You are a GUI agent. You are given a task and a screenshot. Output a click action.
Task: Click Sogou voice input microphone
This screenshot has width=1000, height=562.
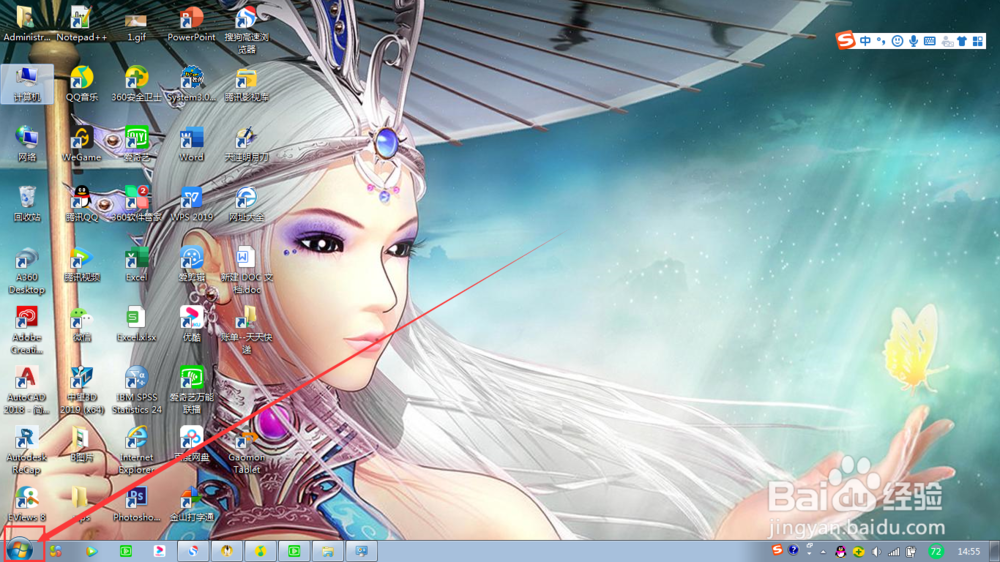(913, 41)
